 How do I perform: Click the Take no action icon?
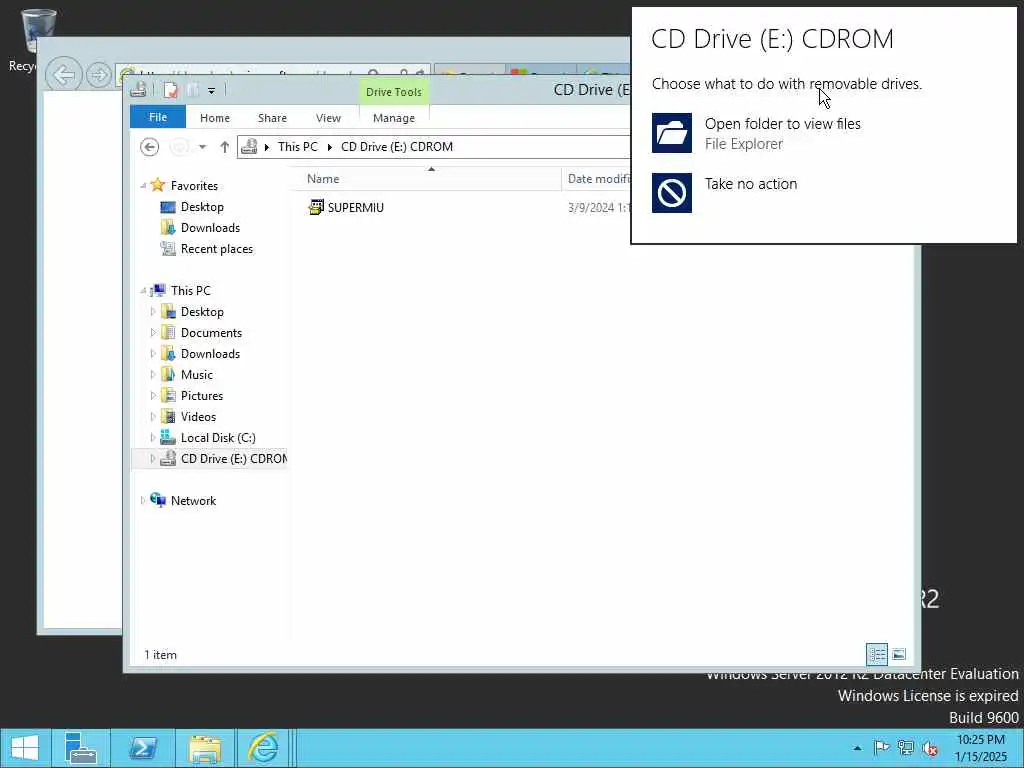pyautogui.click(x=671, y=193)
